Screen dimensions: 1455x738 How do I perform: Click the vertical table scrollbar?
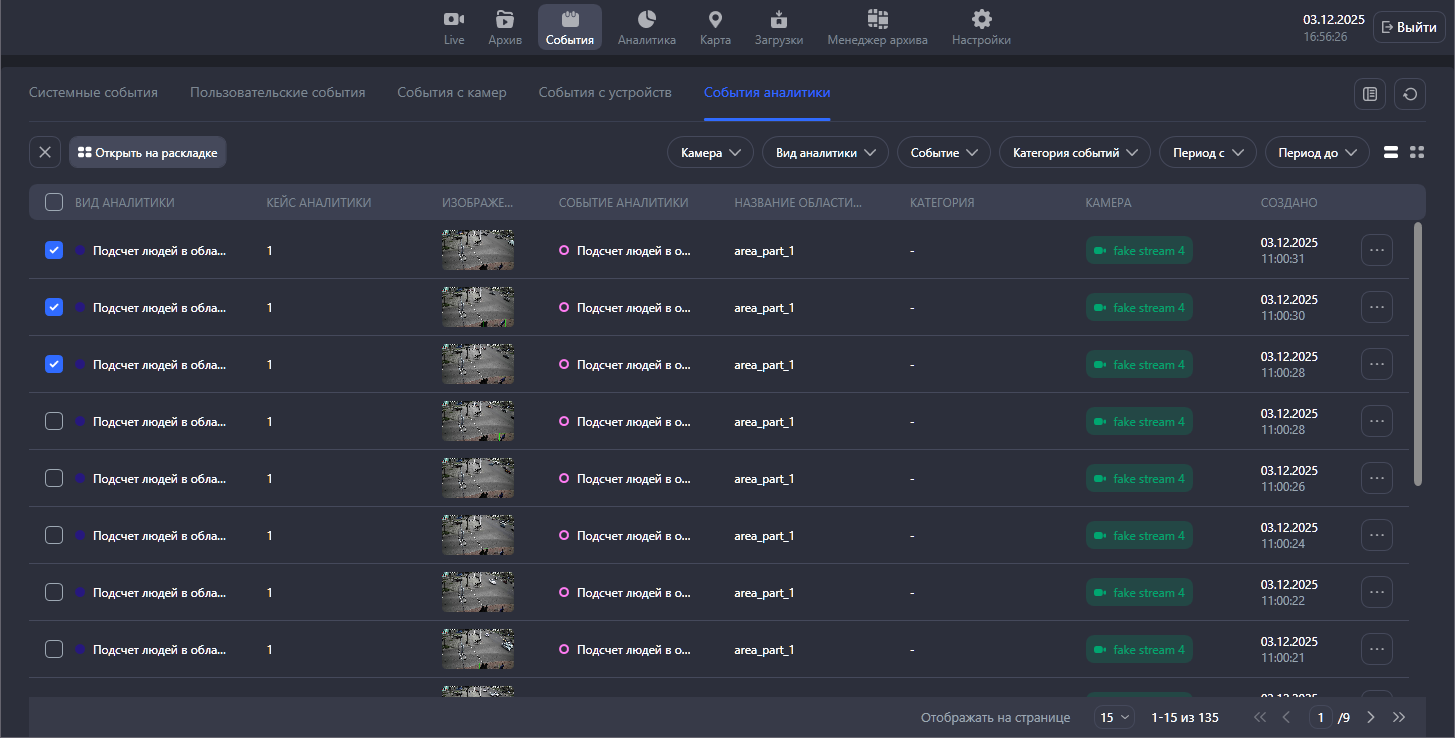(x=1417, y=354)
